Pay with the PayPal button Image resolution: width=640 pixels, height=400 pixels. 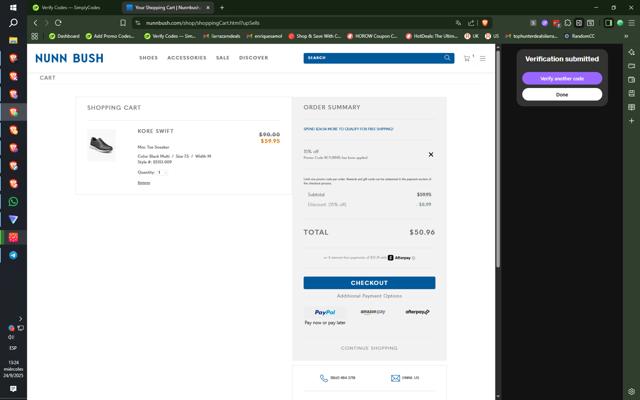pyautogui.click(x=325, y=312)
